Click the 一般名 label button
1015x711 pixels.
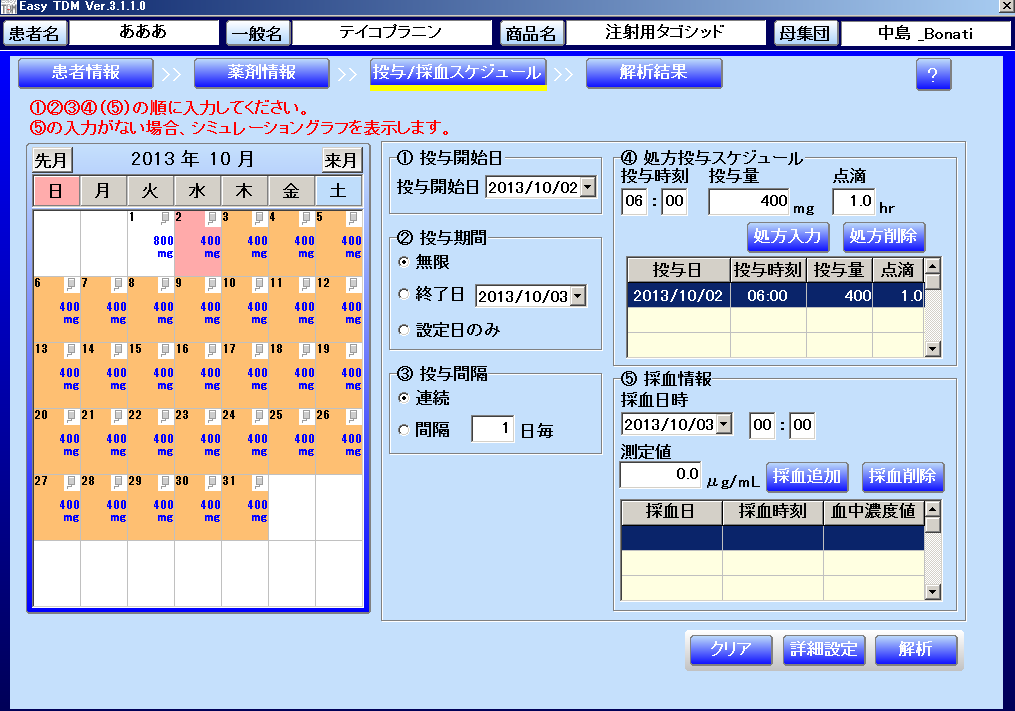tap(258, 33)
